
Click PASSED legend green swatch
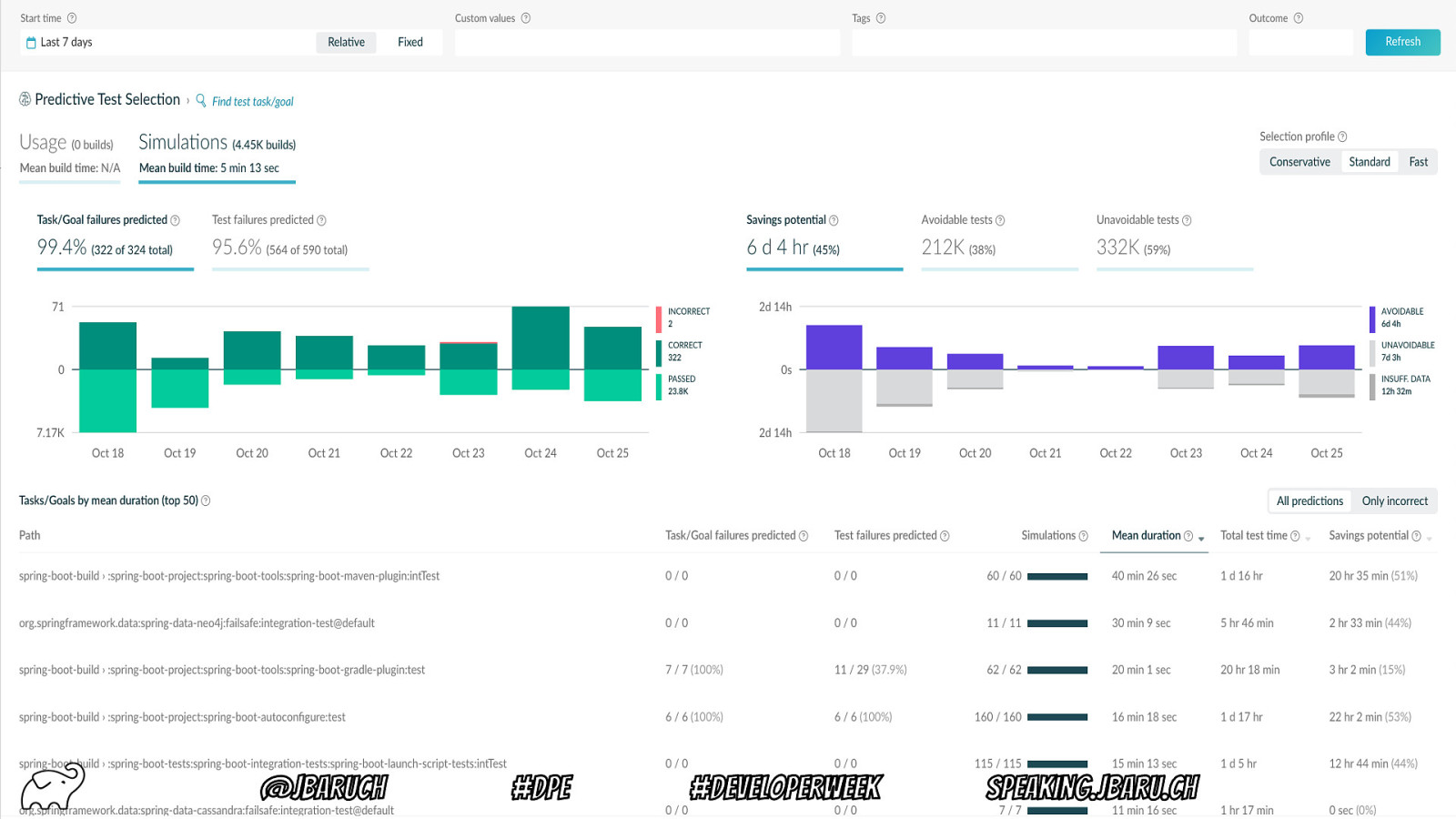click(x=659, y=387)
